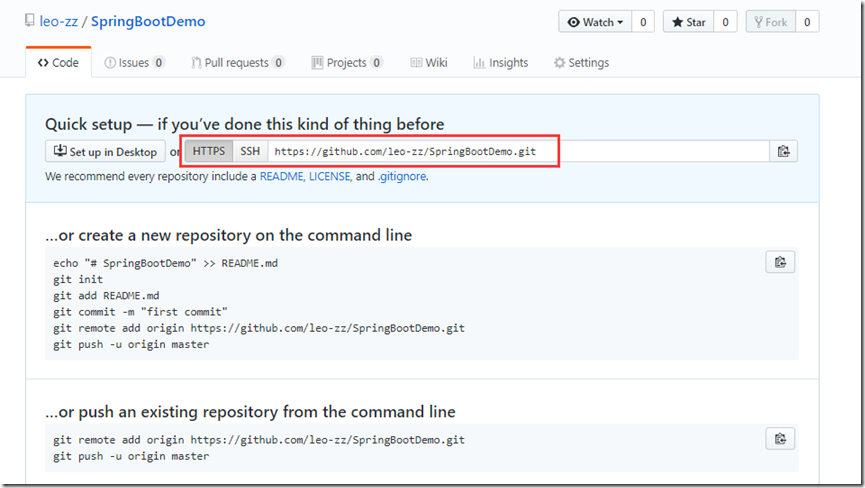865x488 pixels.
Task: Click the Fork button
Action: click(x=768, y=22)
